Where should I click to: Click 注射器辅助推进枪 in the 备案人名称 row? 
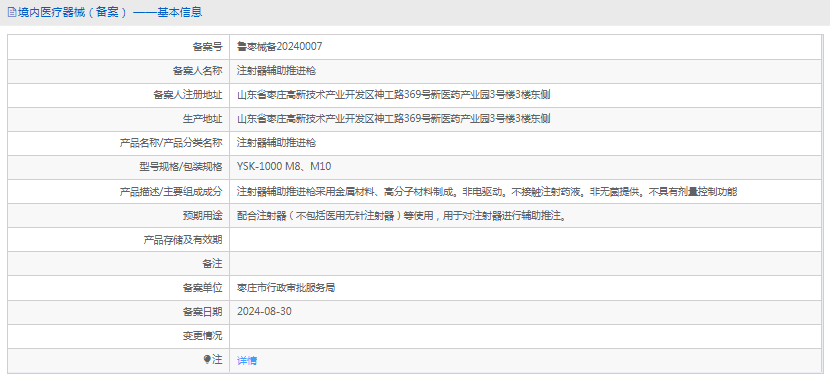click(276, 70)
